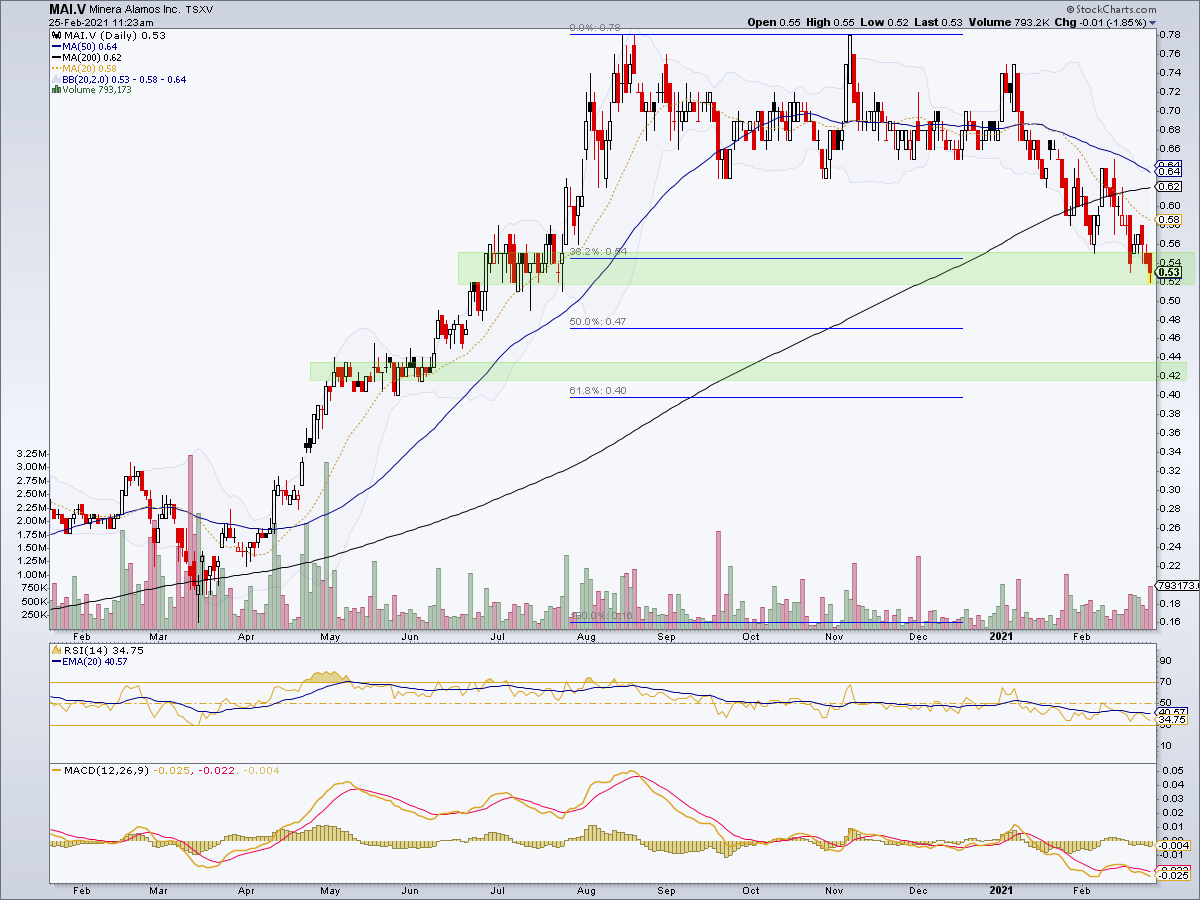Click the 3.25M label on volume scale
Image resolution: width=1200 pixels, height=900 pixels.
[33, 453]
